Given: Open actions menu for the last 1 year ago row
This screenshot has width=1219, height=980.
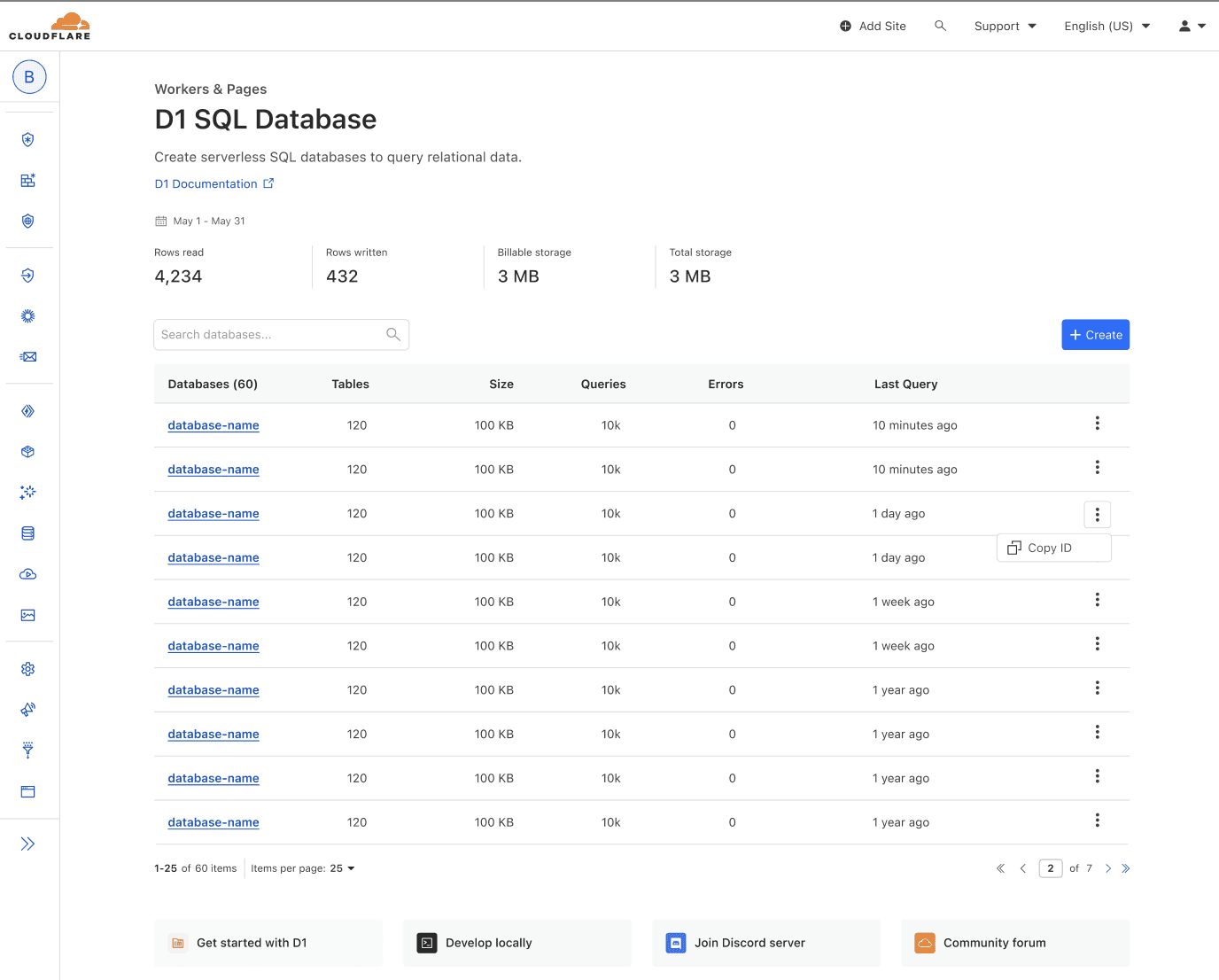Looking at the screenshot, I should click(1097, 821).
